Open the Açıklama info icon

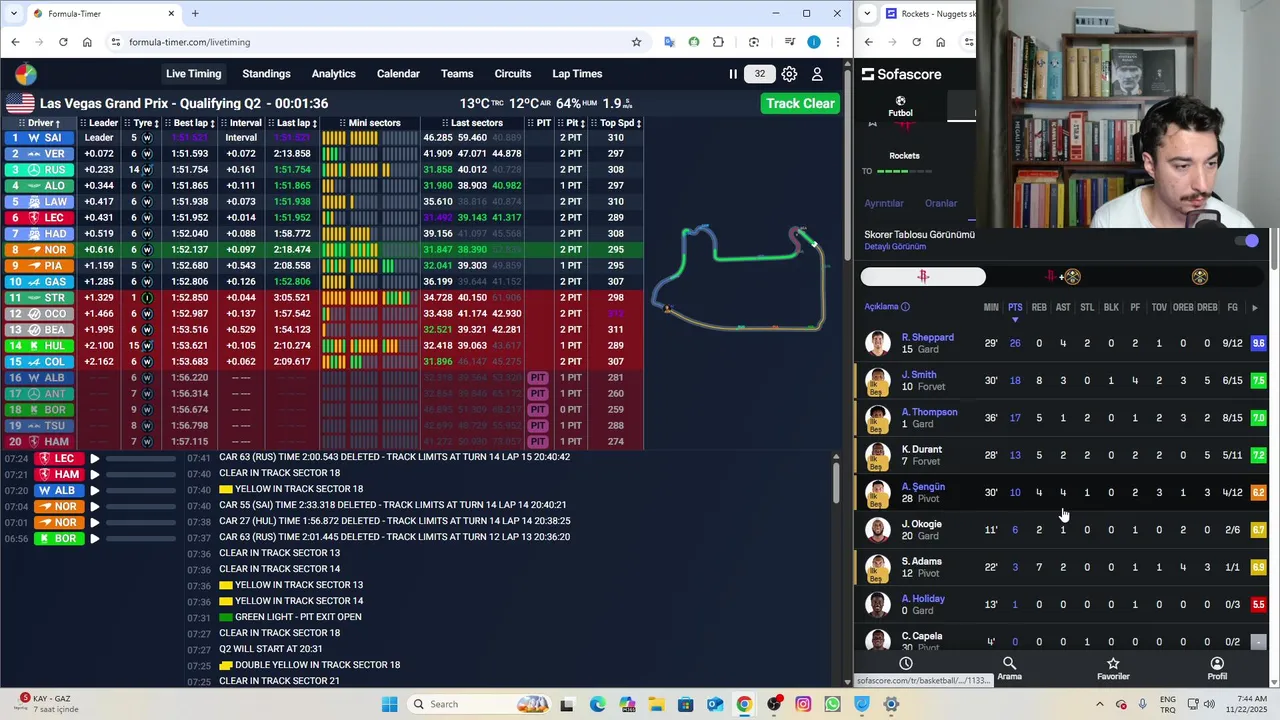coord(905,307)
